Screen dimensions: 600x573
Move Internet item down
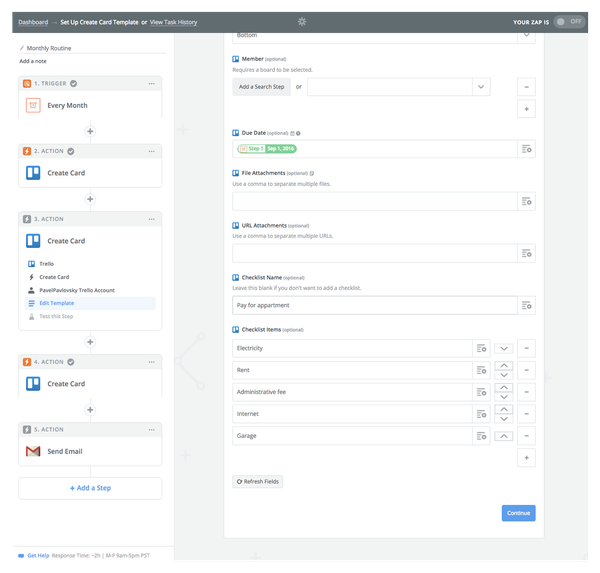coord(504,418)
